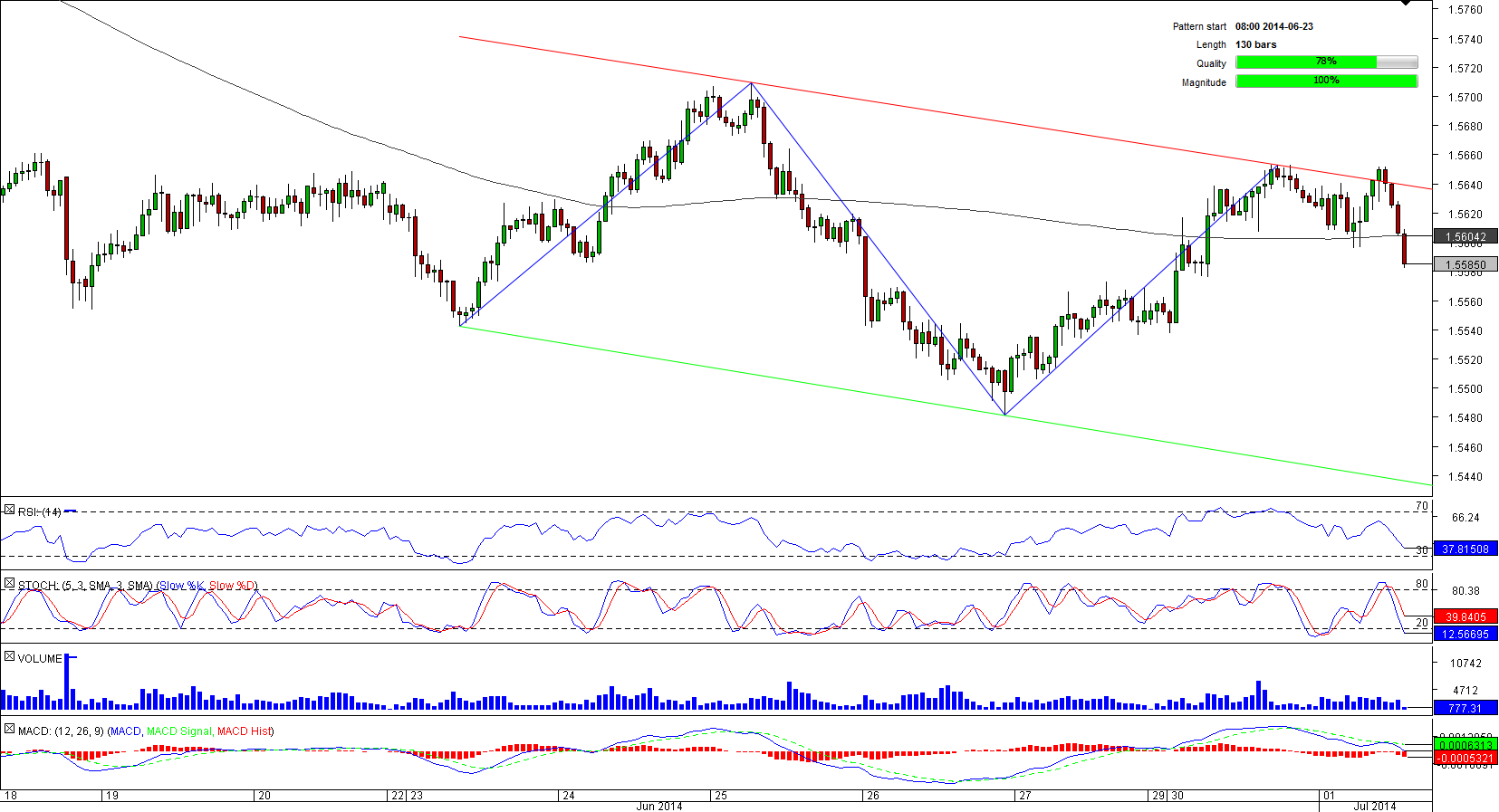Click the Quality 78% progress bar
Image resolution: width=1499 pixels, height=812 pixels.
tap(1326, 62)
